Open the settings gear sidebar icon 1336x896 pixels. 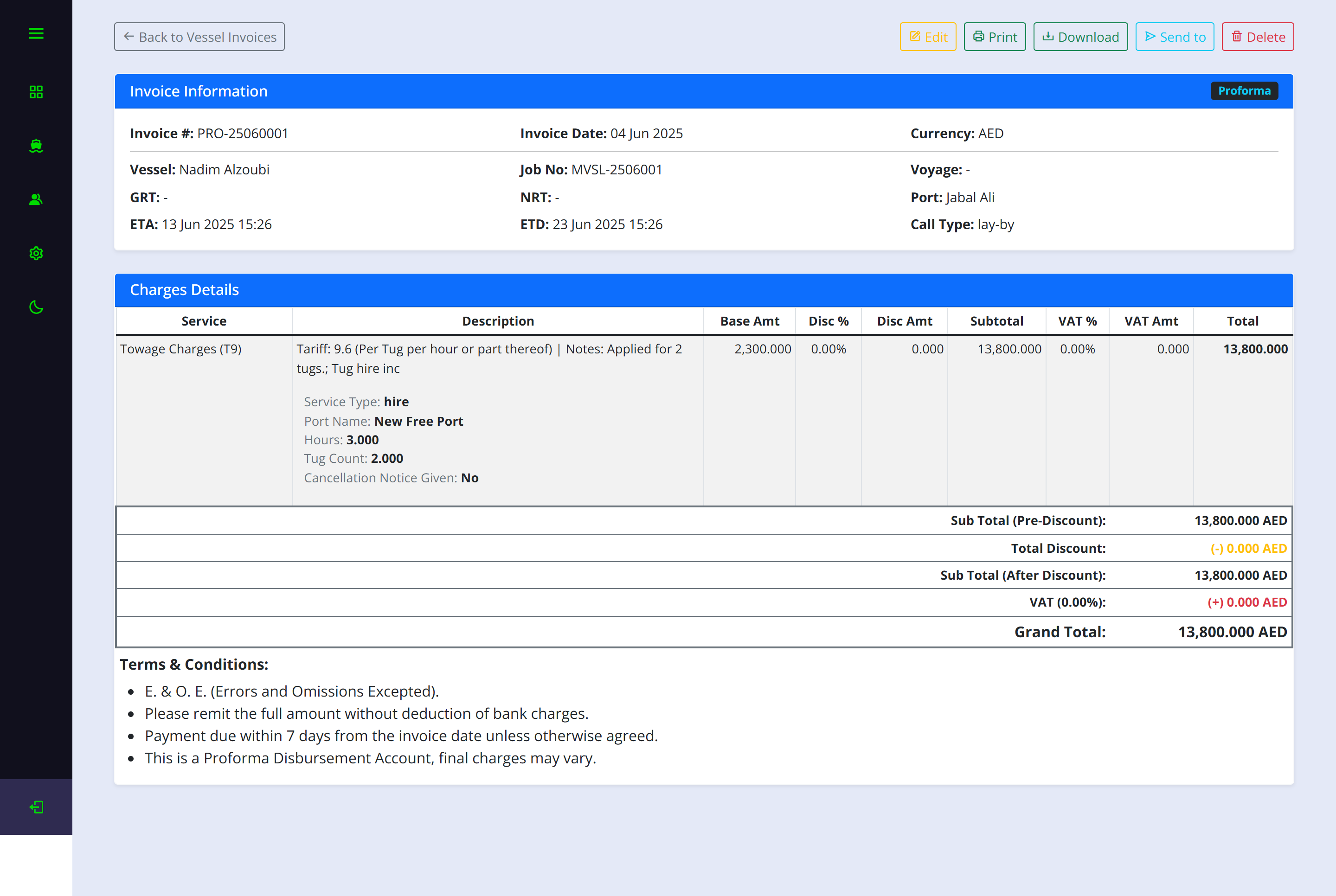coord(36,253)
